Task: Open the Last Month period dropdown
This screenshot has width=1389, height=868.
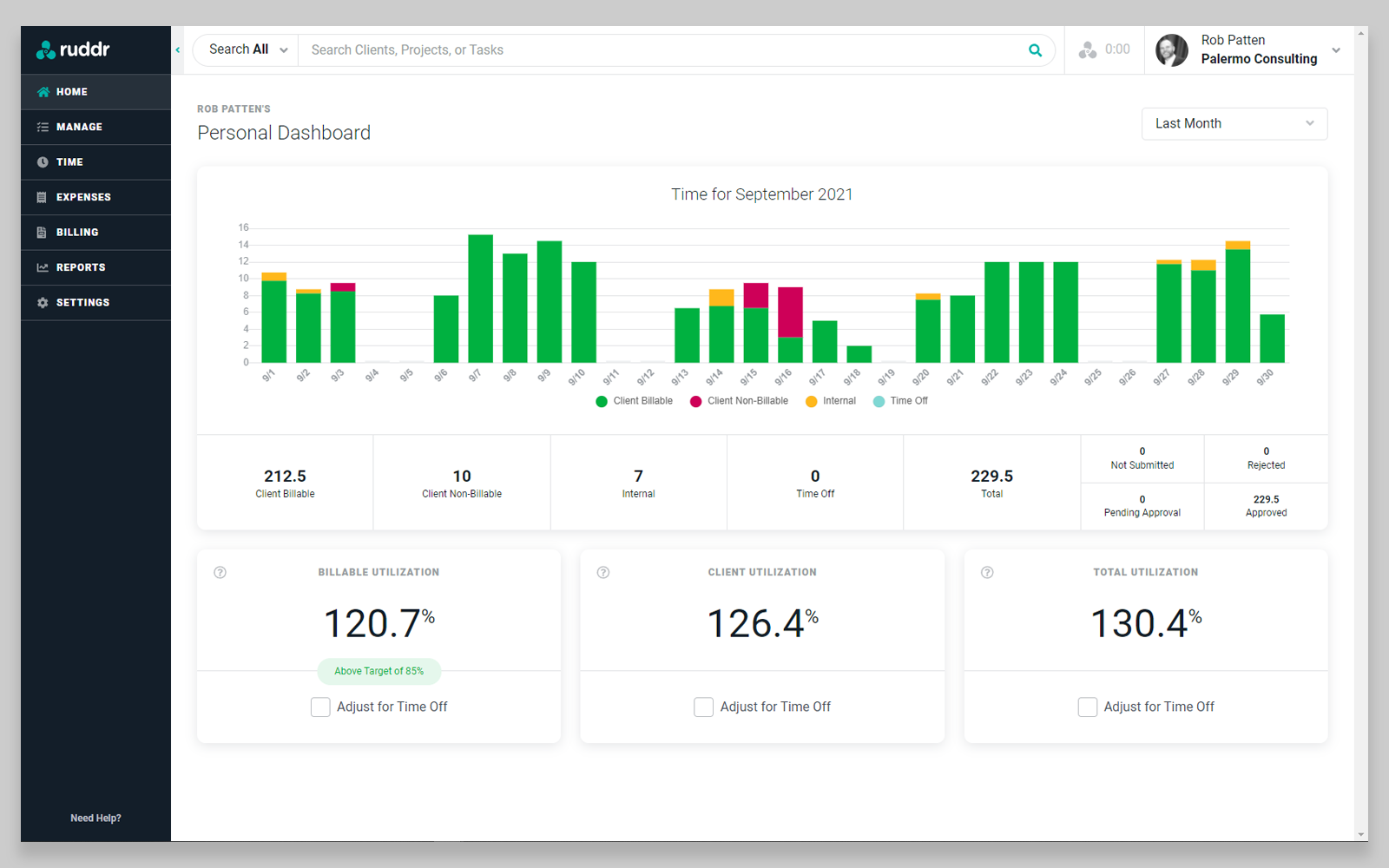Action: coord(1234,123)
